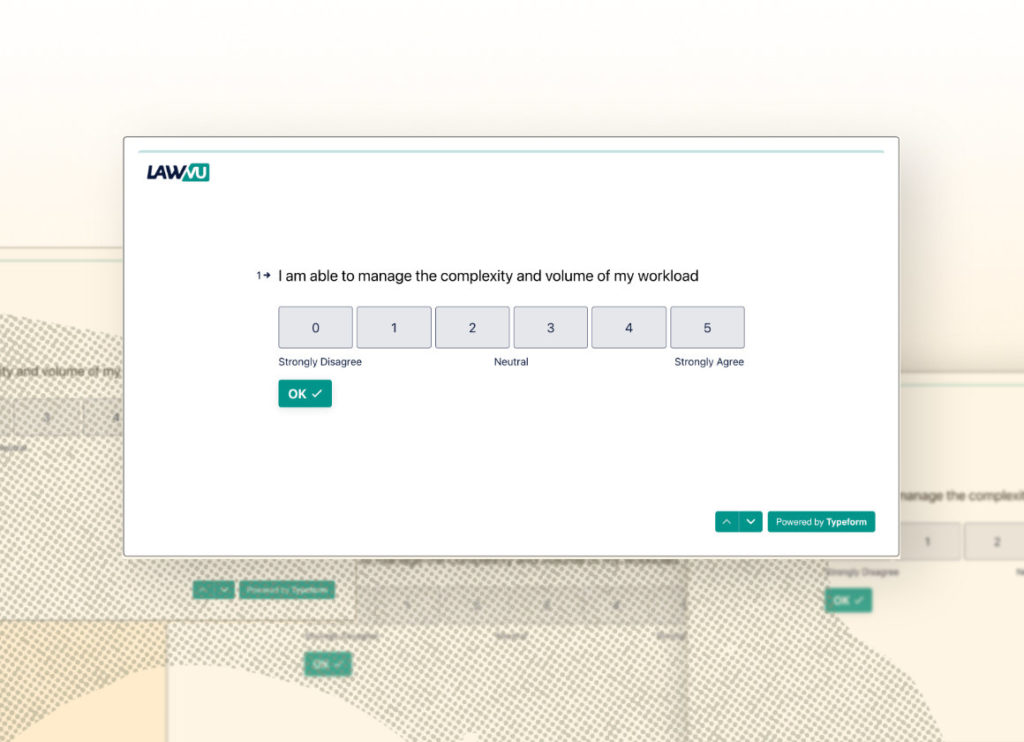Go to previous question with up chevron
This screenshot has width=1024, height=742.
coord(727,522)
